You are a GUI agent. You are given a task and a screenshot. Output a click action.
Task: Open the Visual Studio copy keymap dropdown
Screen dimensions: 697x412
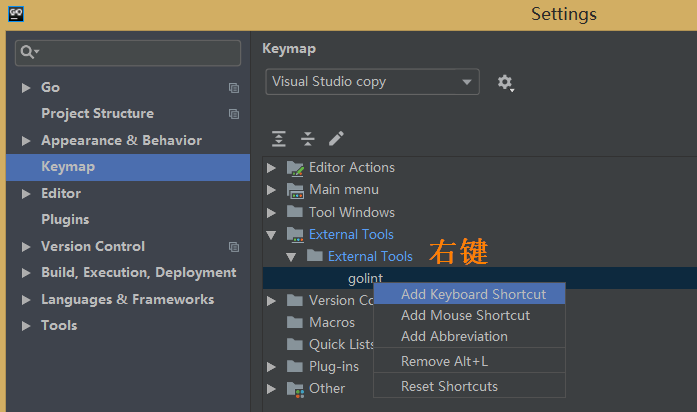[373, 82]
